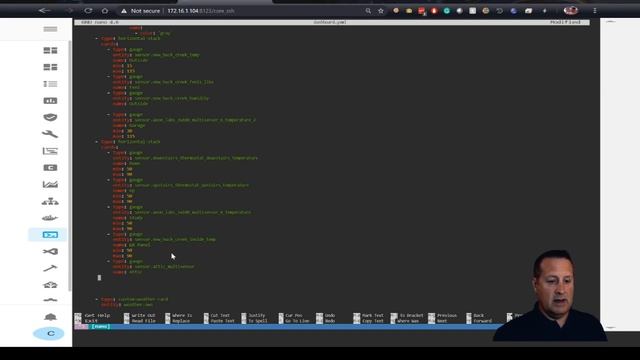Click the teal circular extension icon
The width and height of the screenshot is (640, 360).
coord(447,11)
